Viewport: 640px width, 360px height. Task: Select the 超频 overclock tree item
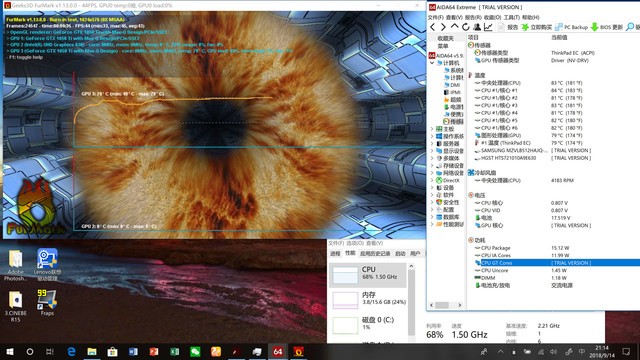[x=453, y=100]
